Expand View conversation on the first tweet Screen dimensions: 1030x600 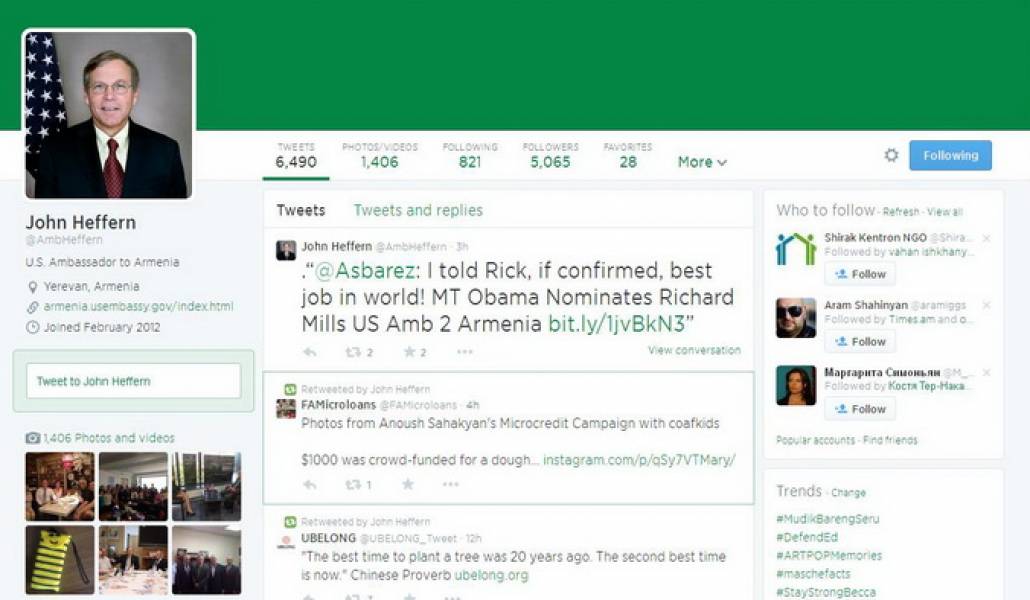point(693,350)
